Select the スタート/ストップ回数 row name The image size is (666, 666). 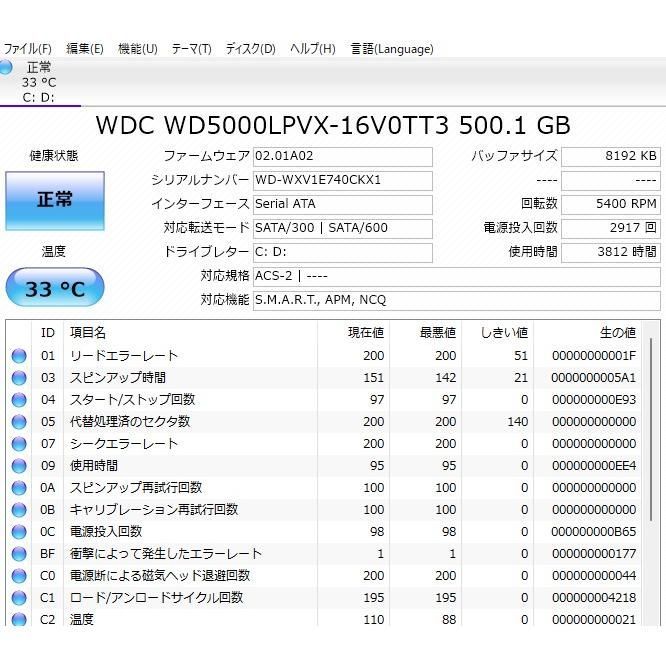132,400
